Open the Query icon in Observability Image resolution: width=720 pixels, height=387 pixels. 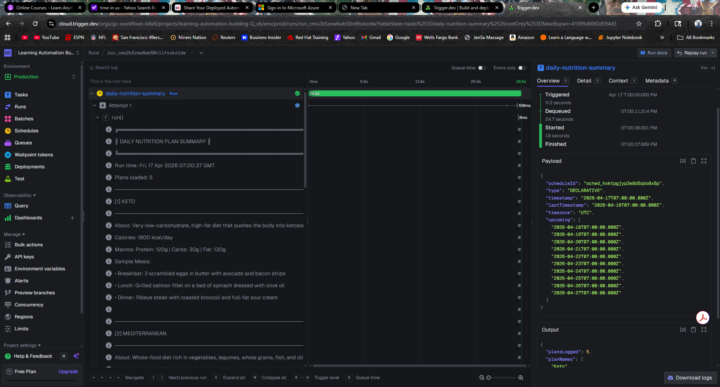8,206
